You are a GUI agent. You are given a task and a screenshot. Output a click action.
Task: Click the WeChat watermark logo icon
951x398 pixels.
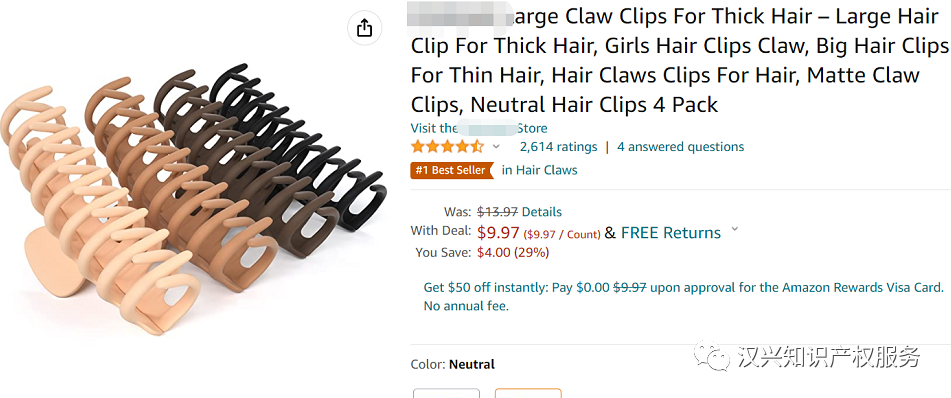point(711,356)
